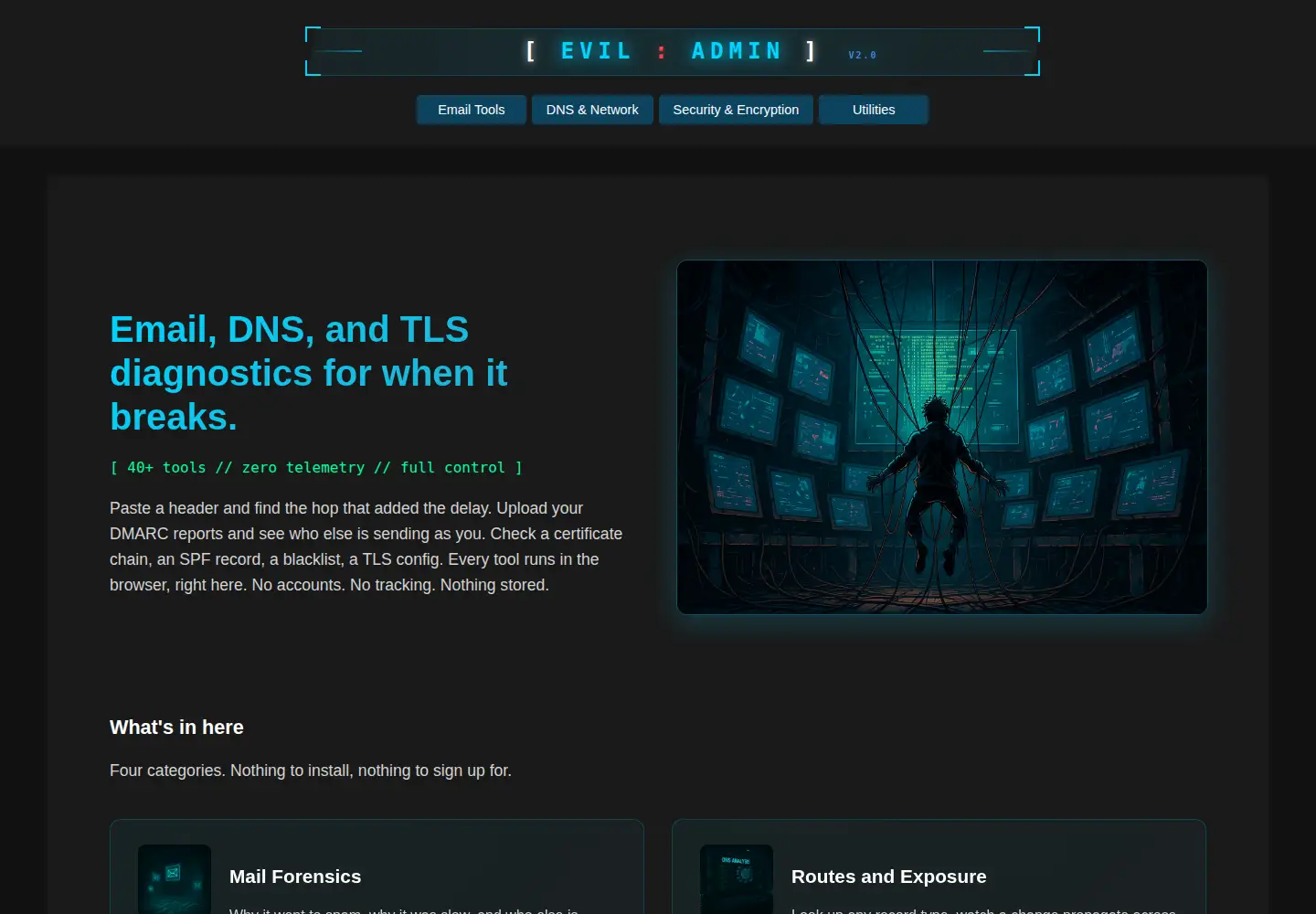This screenshot has width=1316, height=914.
Task: Click the Mail Forensics card icon
Action: point(175,879)
